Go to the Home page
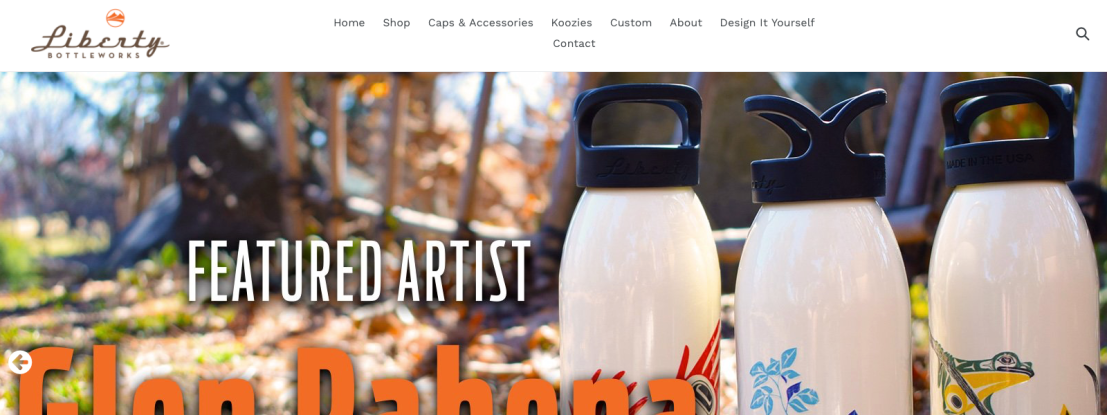Screen dimensions: 1107x415 [349, 23]
